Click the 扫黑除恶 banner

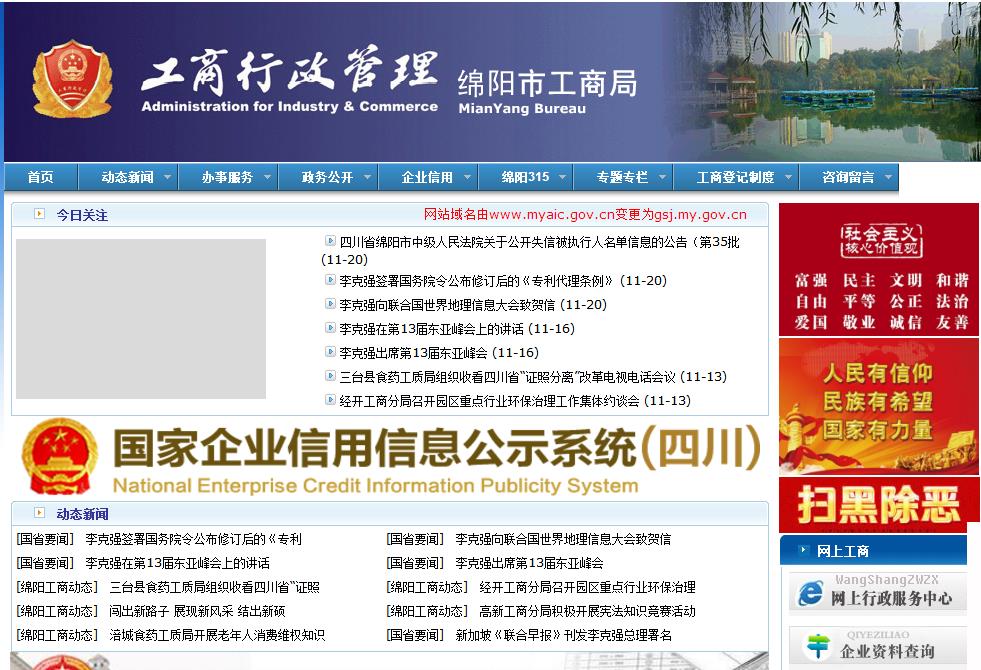pyautogui.click(x=878, y=506)
